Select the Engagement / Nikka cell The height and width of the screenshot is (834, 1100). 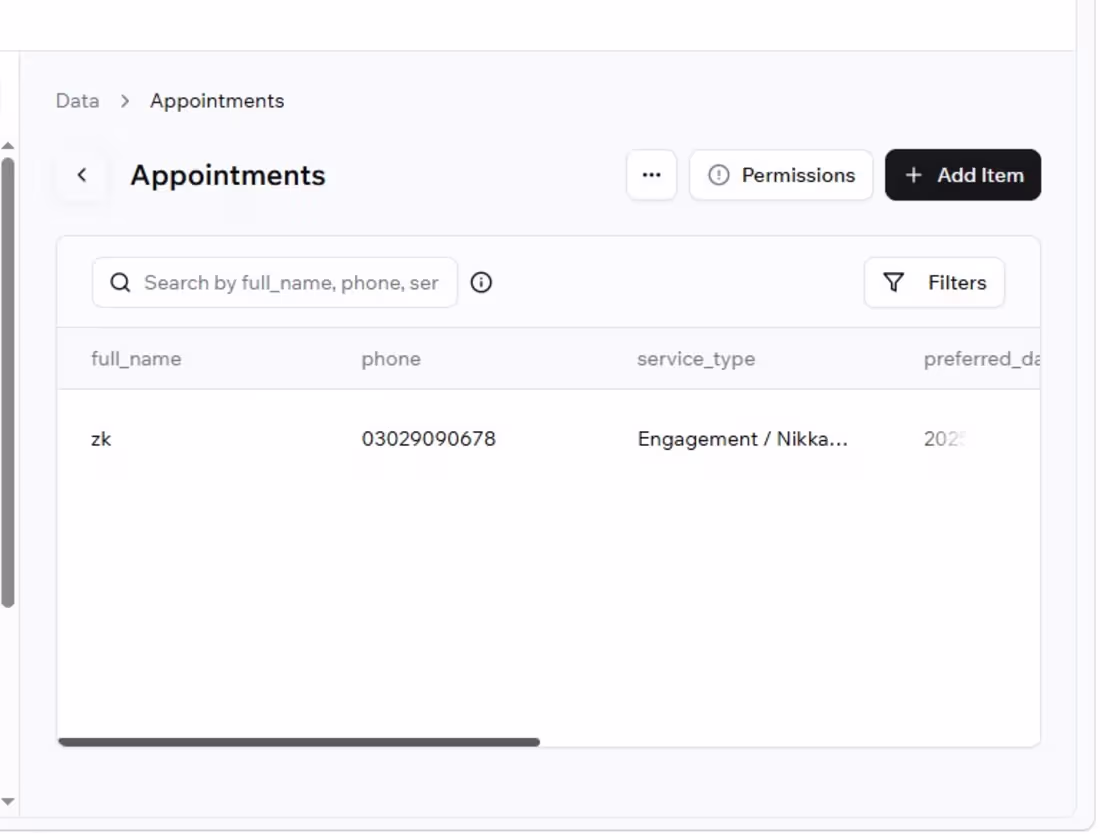[742, 439]
